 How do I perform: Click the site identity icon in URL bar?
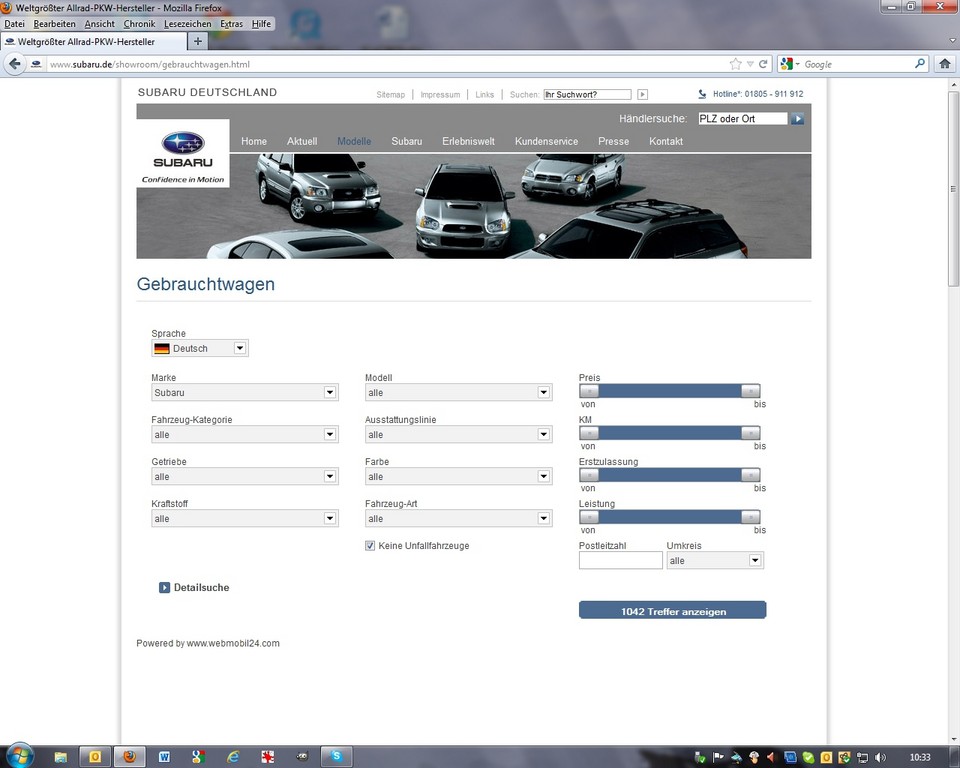click(x=36, y=64)
